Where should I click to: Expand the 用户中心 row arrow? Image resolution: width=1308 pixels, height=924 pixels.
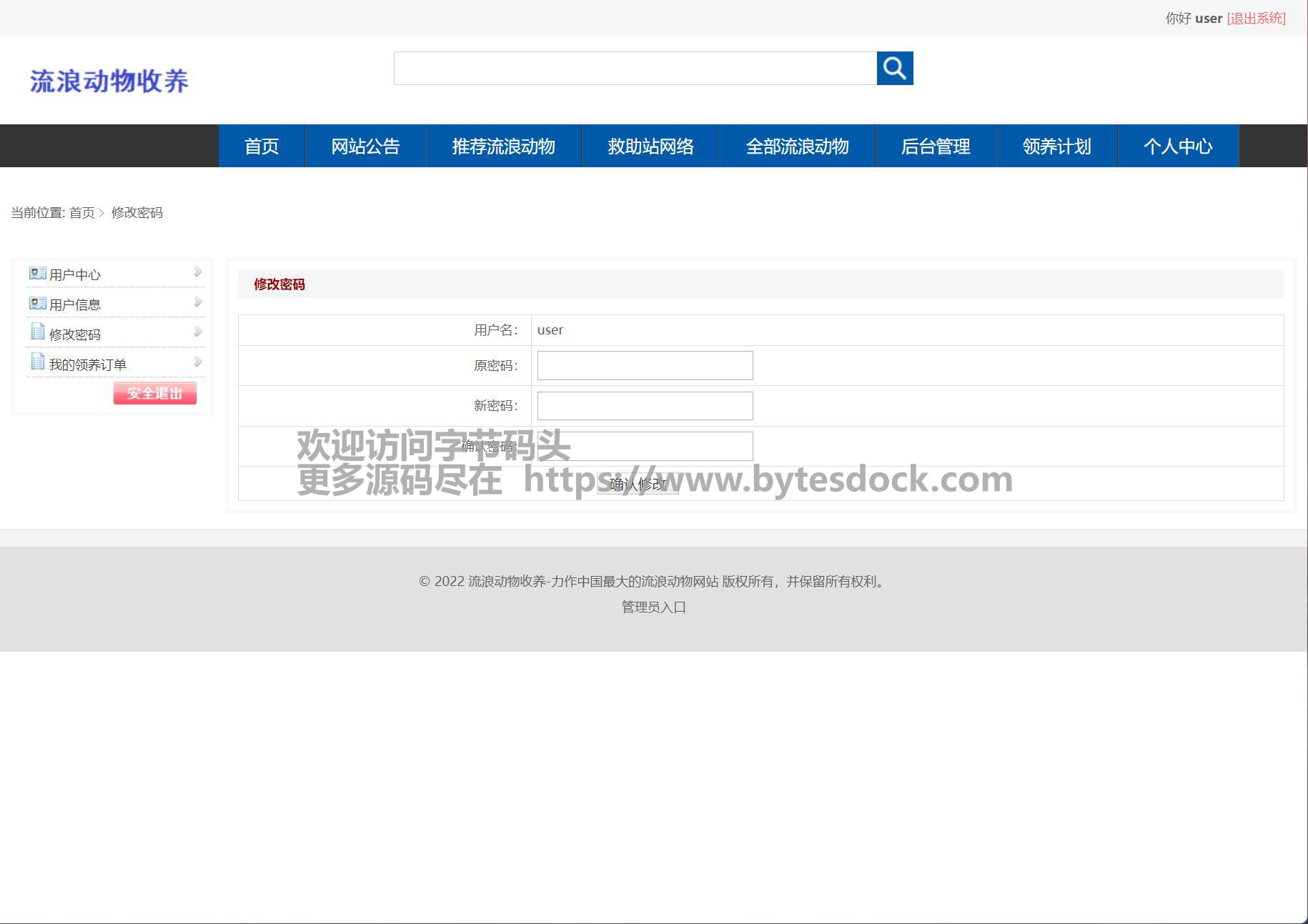click(198, 272)
